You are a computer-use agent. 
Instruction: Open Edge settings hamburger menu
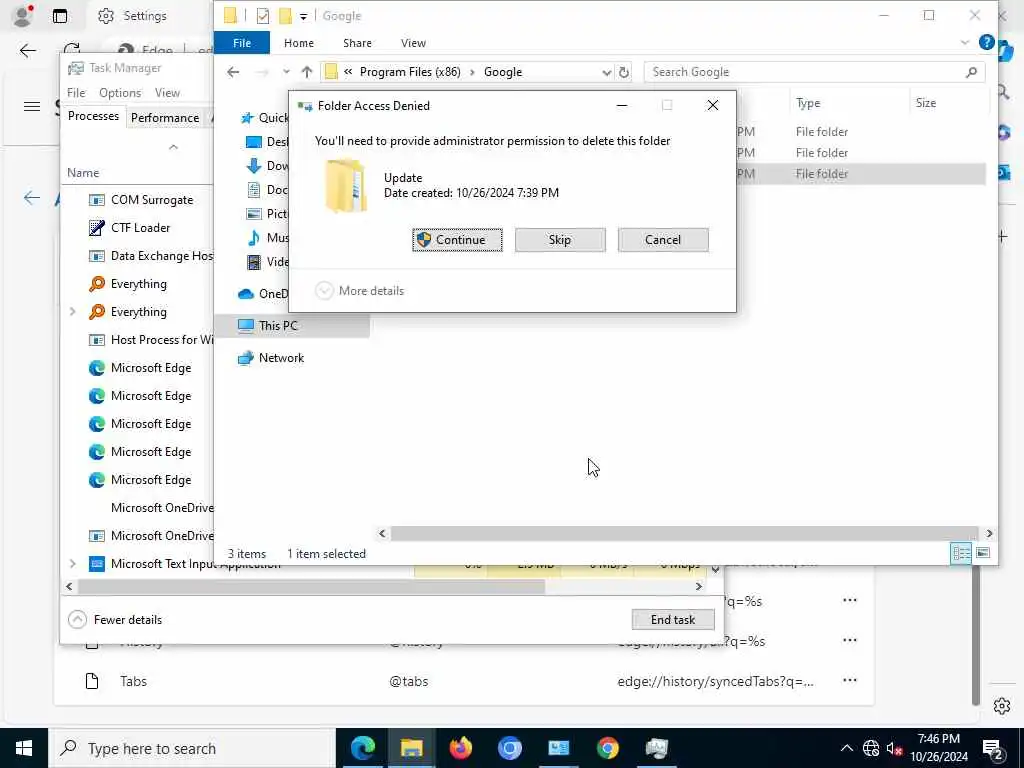pos(31,106)
